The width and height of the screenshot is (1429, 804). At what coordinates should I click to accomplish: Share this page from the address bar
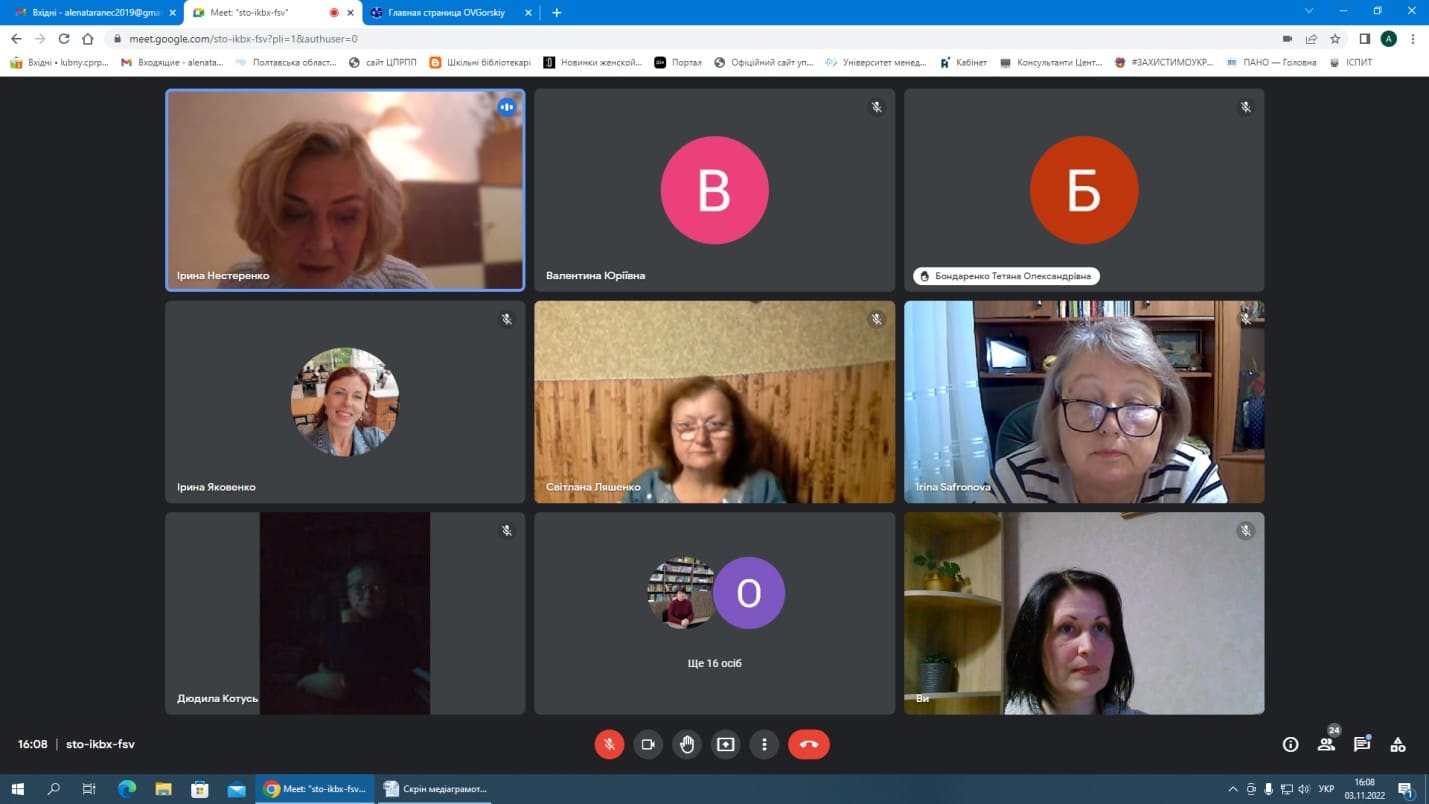pyautogui.click(x=1311, y=39)
